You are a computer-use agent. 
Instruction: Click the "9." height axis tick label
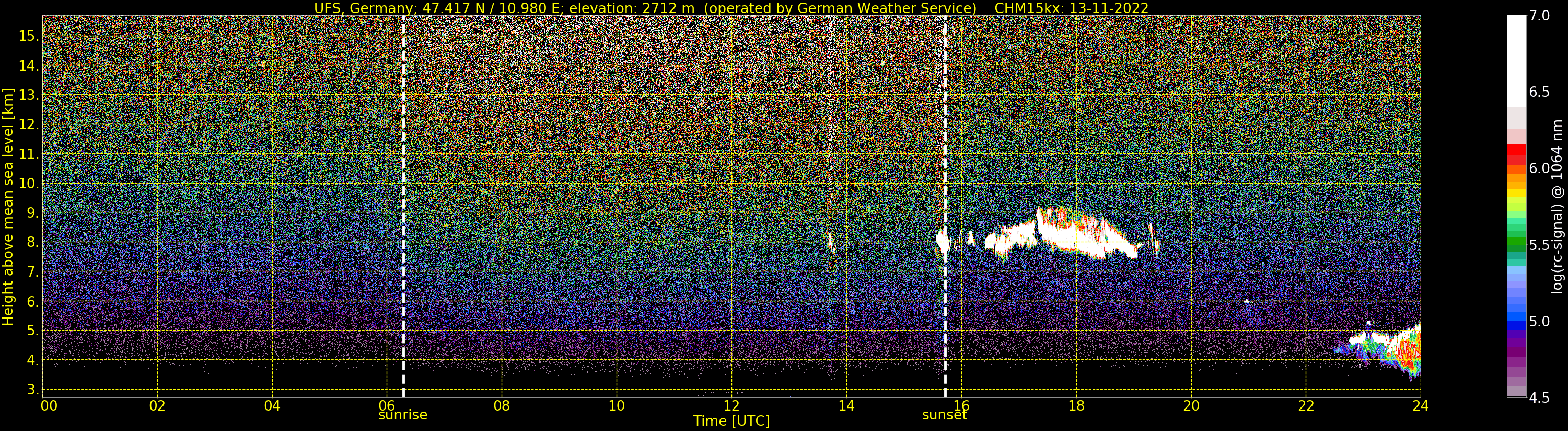[x=32, y=213]
